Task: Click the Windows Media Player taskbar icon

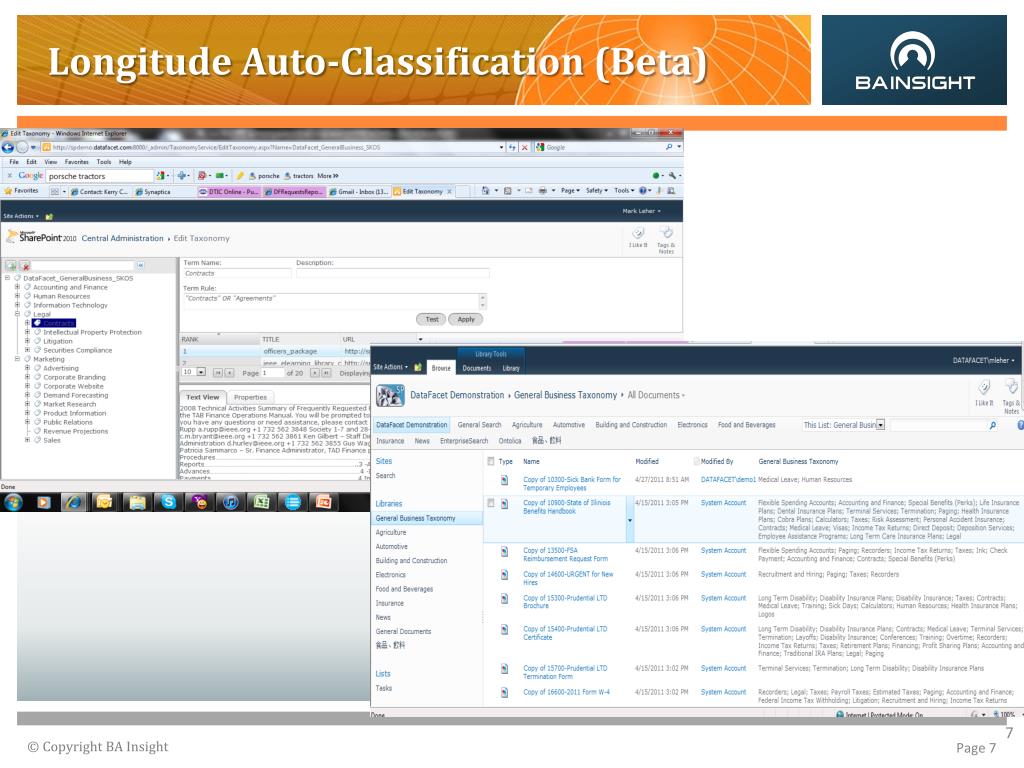Action: [43, 502]
